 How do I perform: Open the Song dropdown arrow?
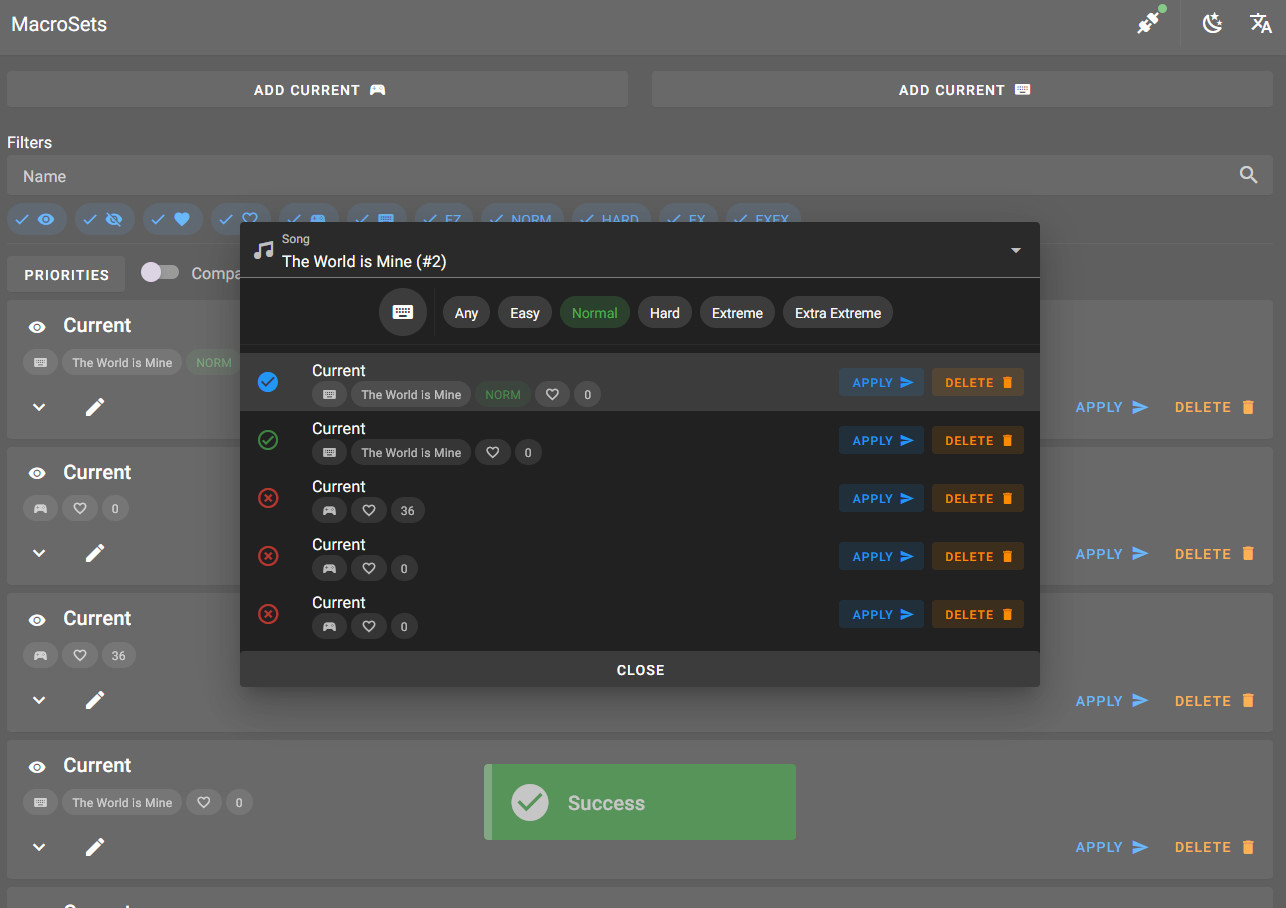pyautogui.click(x=1015, y=250)
